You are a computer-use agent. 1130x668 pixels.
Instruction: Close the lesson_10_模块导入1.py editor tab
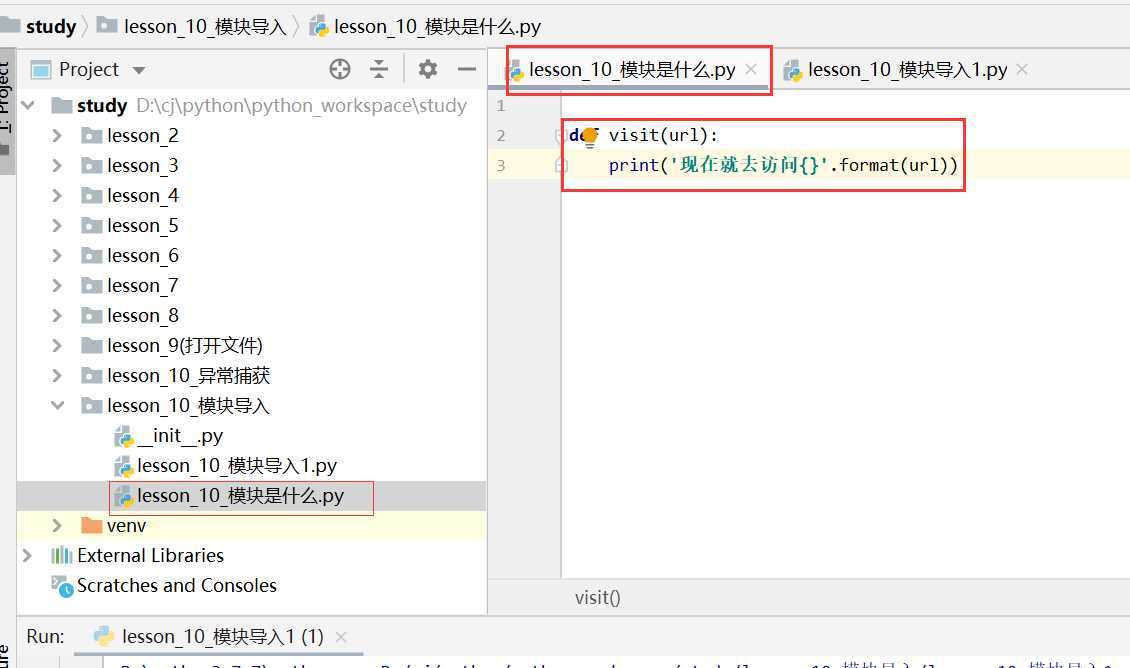(1022, 69)
